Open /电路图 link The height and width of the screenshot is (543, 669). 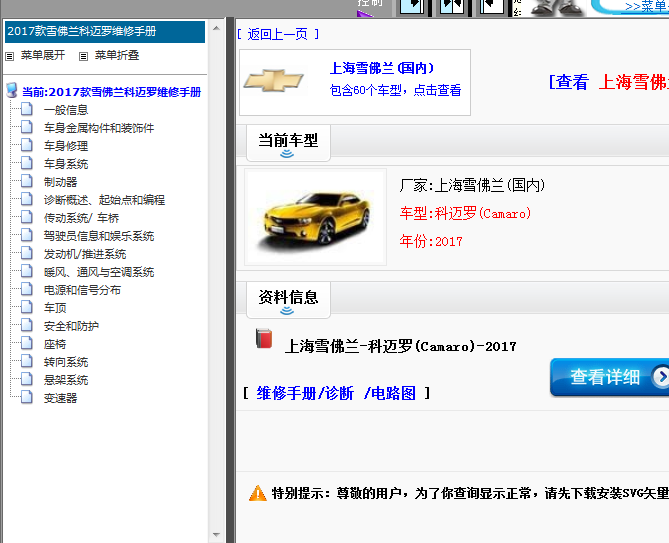coord(390,393)
